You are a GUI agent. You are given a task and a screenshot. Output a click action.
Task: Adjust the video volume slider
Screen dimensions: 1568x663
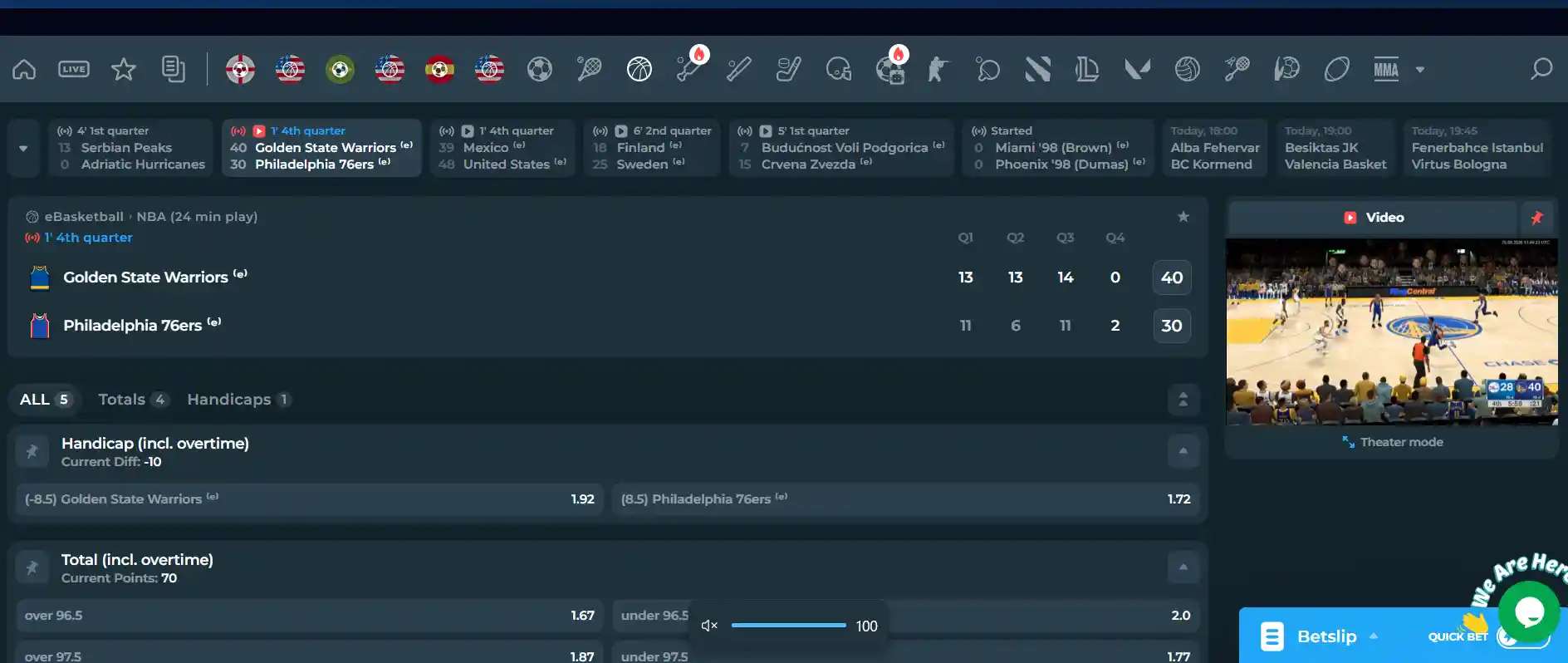(788, 626)
